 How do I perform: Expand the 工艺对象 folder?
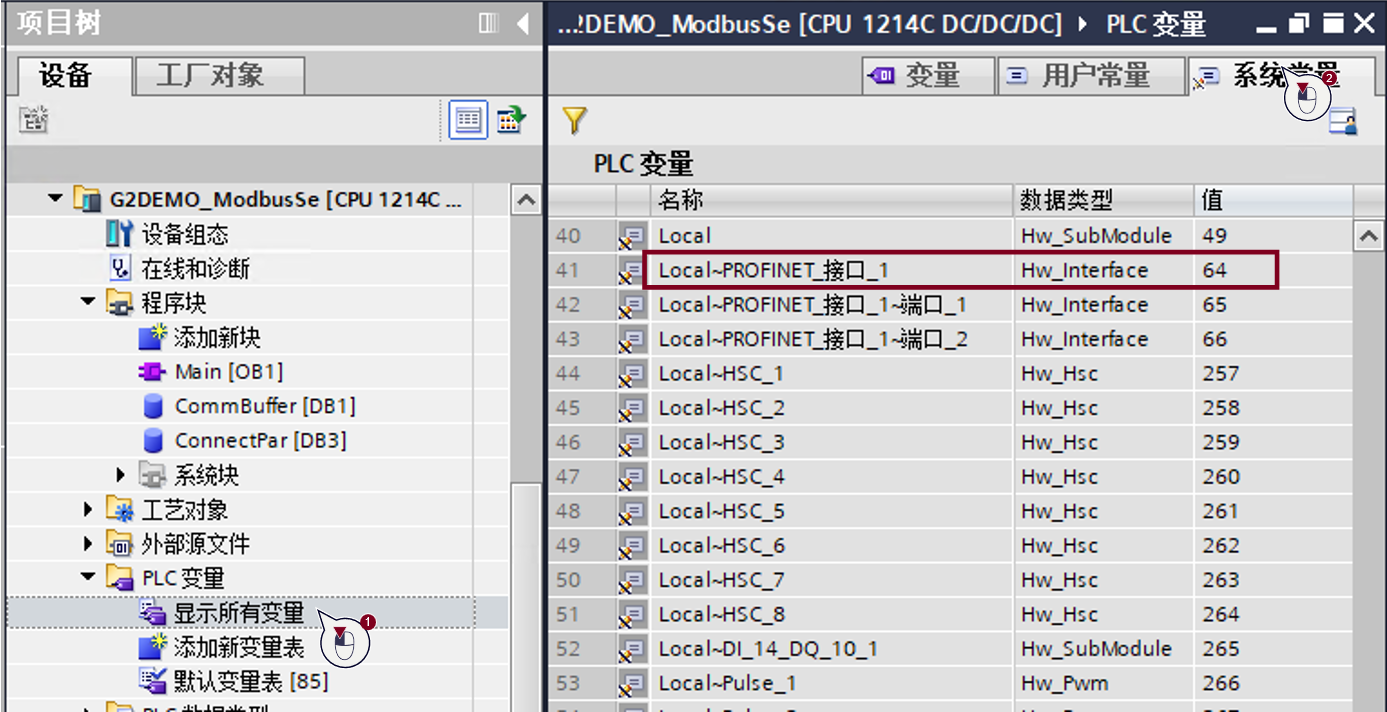pyautogui.click(x=89, y=510)
